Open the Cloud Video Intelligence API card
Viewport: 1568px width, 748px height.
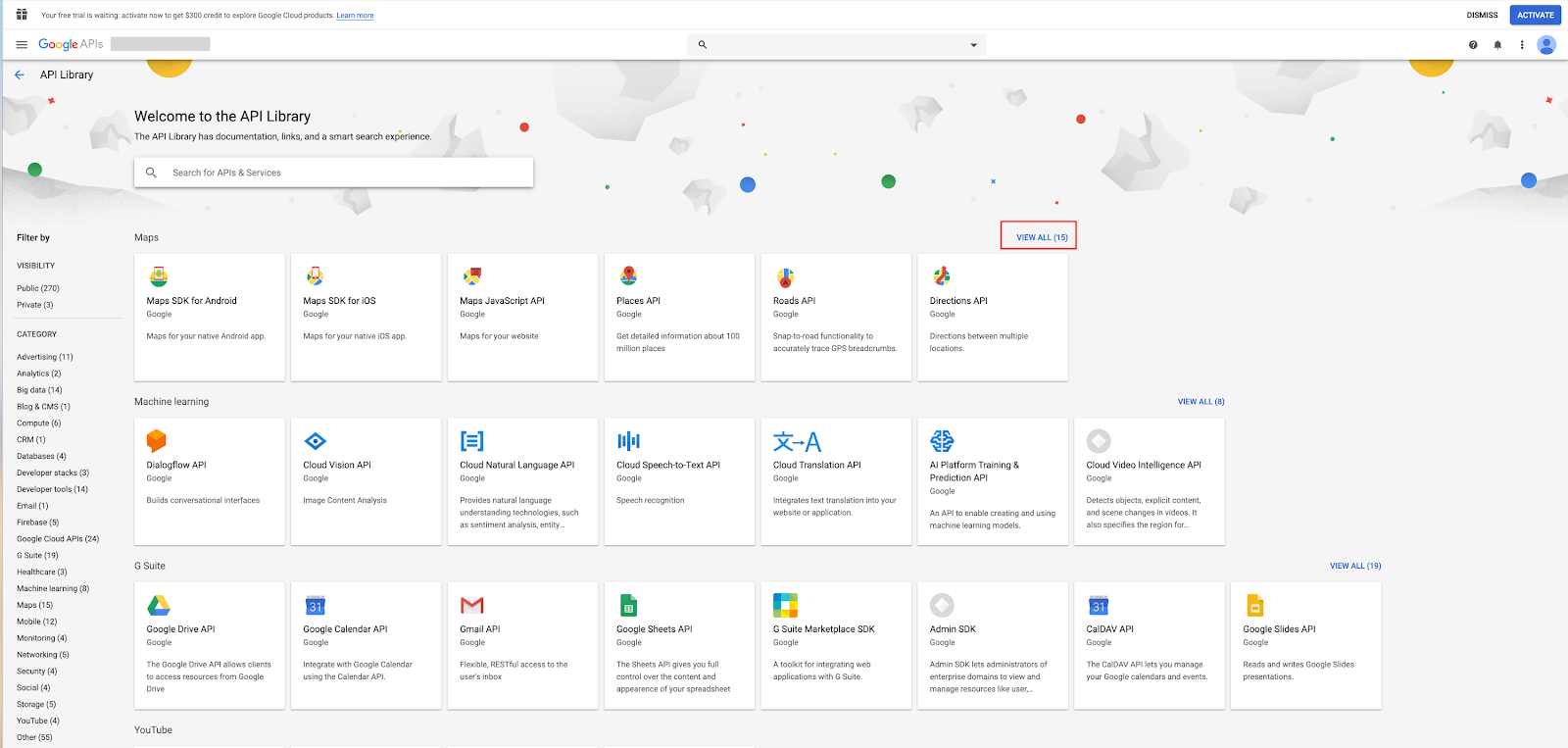pos(1150,481)
